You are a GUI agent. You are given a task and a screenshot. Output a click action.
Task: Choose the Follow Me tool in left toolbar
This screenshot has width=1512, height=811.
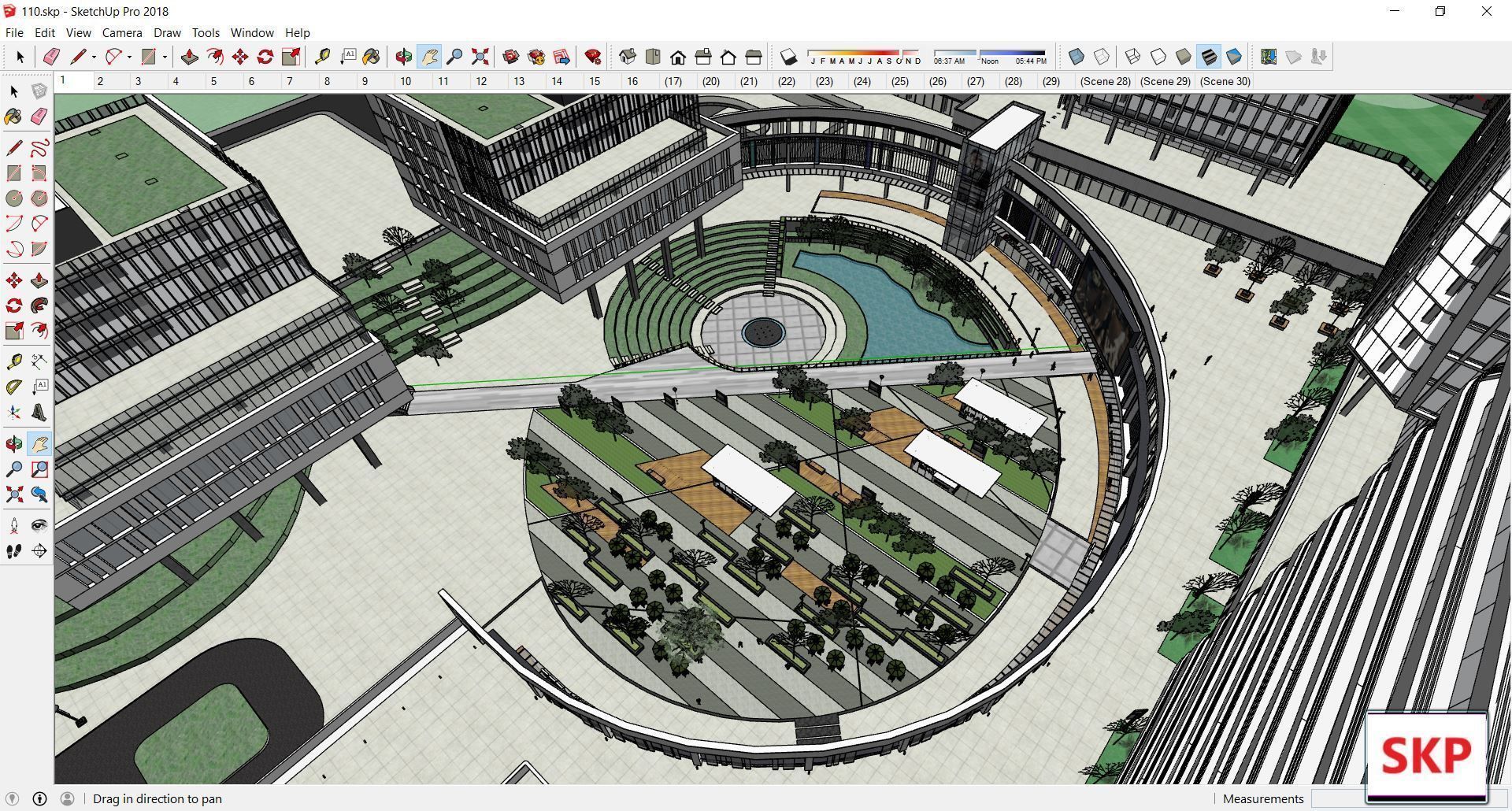tap(39, 306)
